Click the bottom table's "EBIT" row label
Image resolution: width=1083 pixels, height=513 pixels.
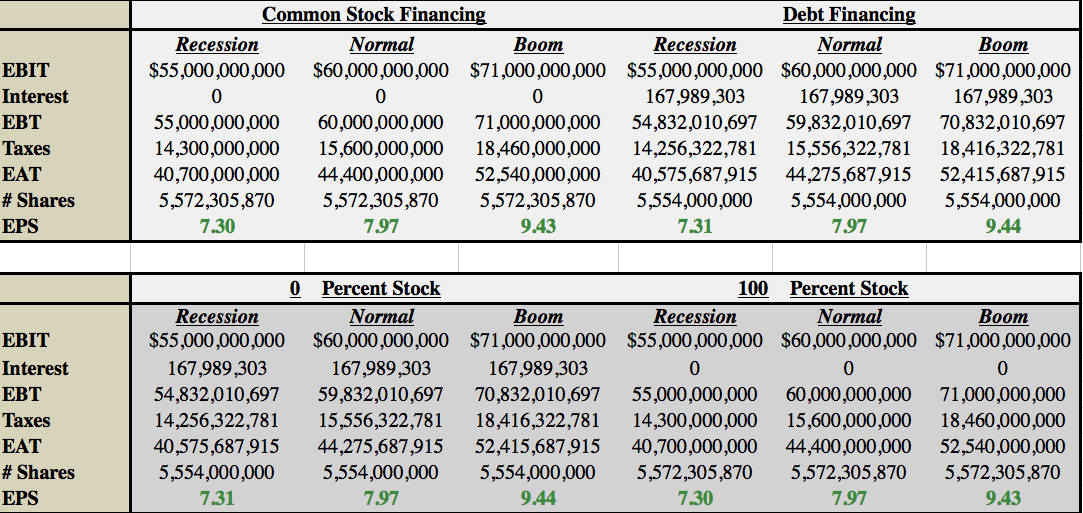[x=26, y=341]
